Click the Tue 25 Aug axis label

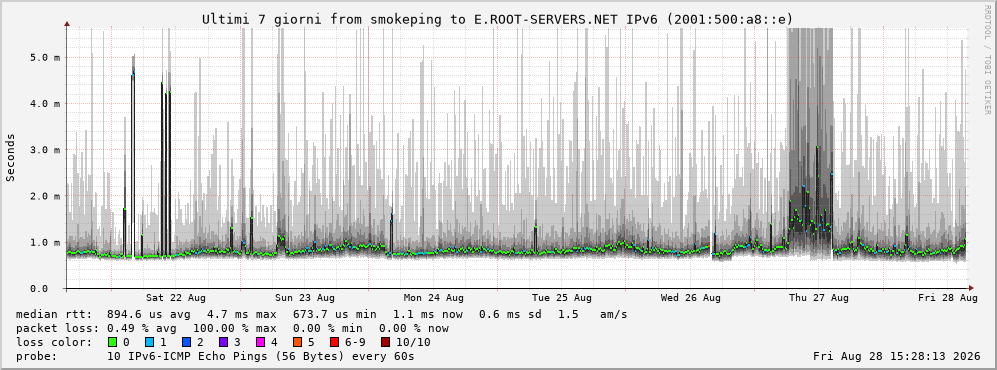561,298
